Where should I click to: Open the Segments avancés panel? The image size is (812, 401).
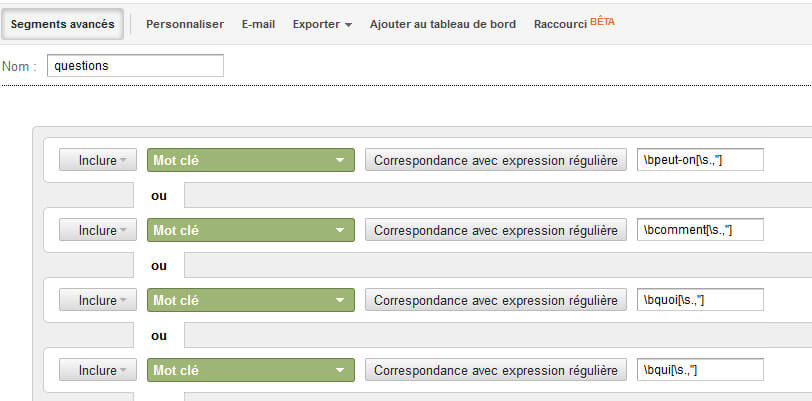tap(62, 24)
